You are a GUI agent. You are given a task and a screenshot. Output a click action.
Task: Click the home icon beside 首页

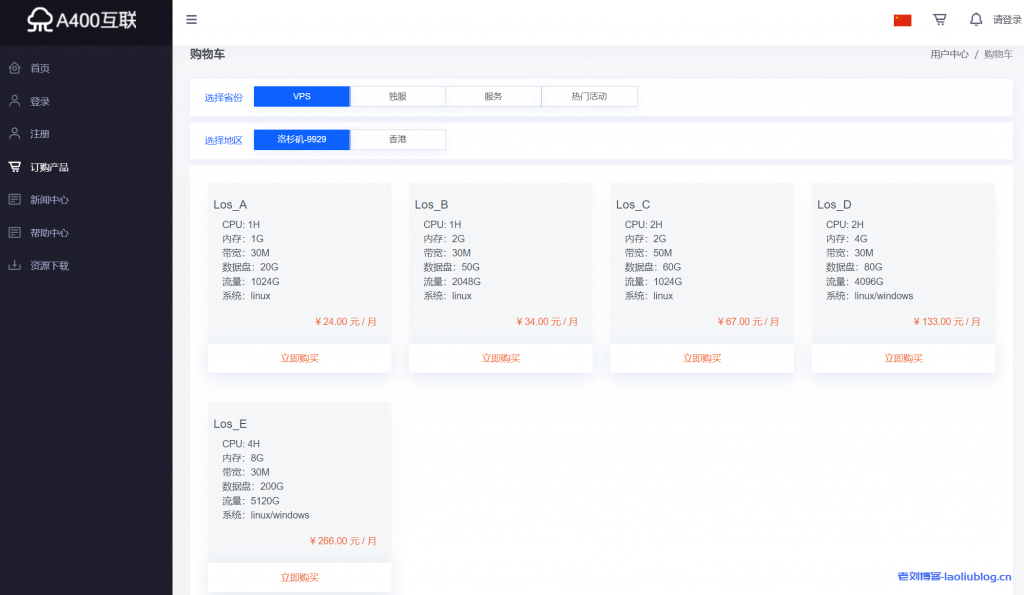click(14, 68)
